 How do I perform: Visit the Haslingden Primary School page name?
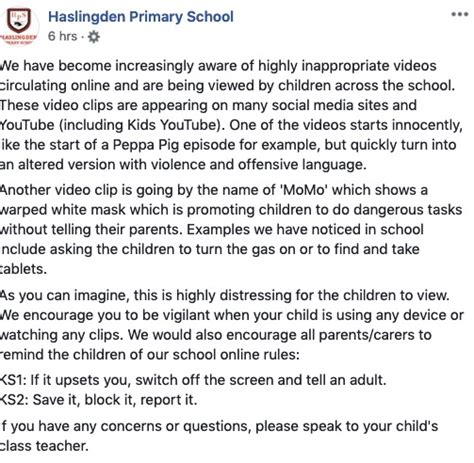tap(141, 17)
